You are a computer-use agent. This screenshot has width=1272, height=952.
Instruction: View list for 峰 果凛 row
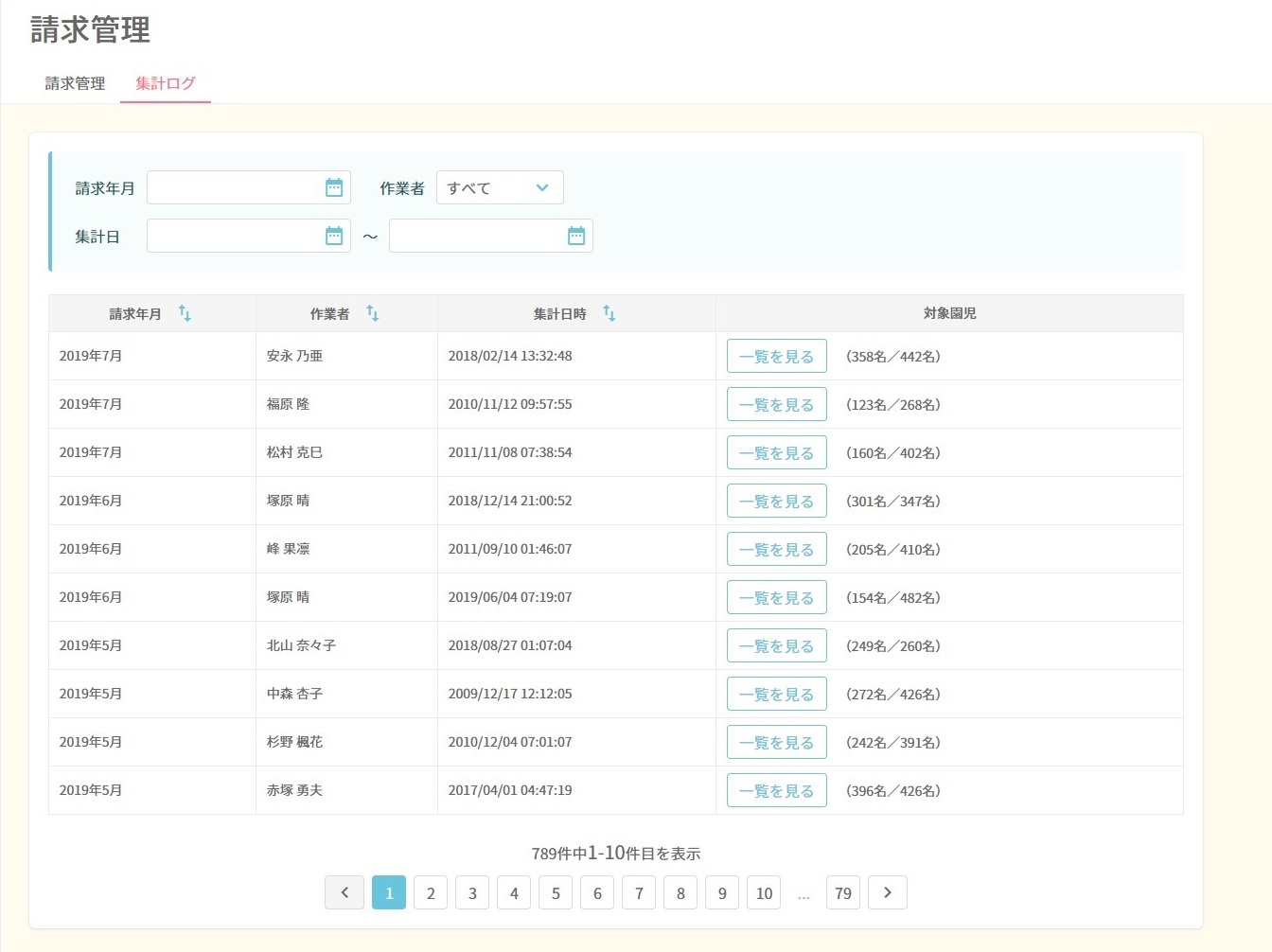pos(777,549)
